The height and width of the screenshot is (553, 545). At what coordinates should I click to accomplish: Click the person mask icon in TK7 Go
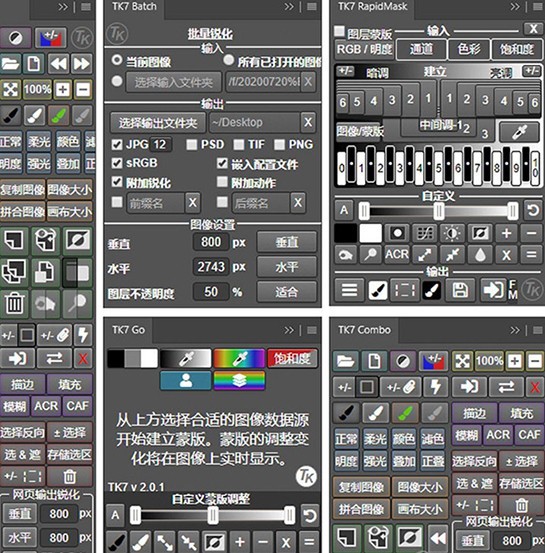point(186,381)
